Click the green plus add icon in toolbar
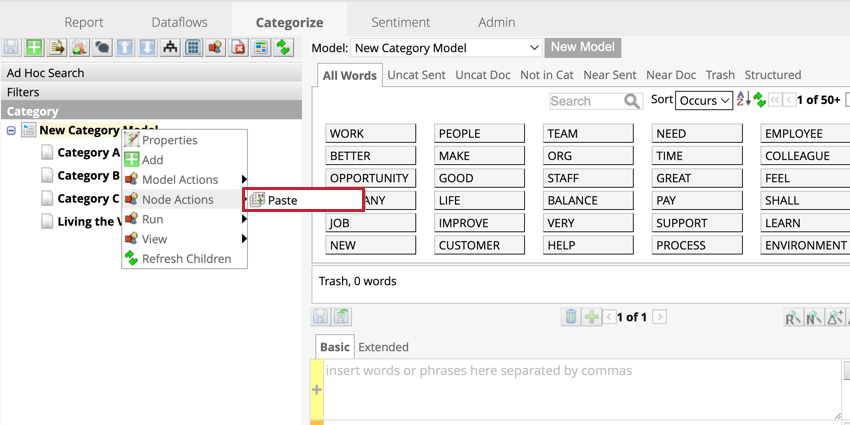Viewport: 850px width, 425px height. [34, 48]
